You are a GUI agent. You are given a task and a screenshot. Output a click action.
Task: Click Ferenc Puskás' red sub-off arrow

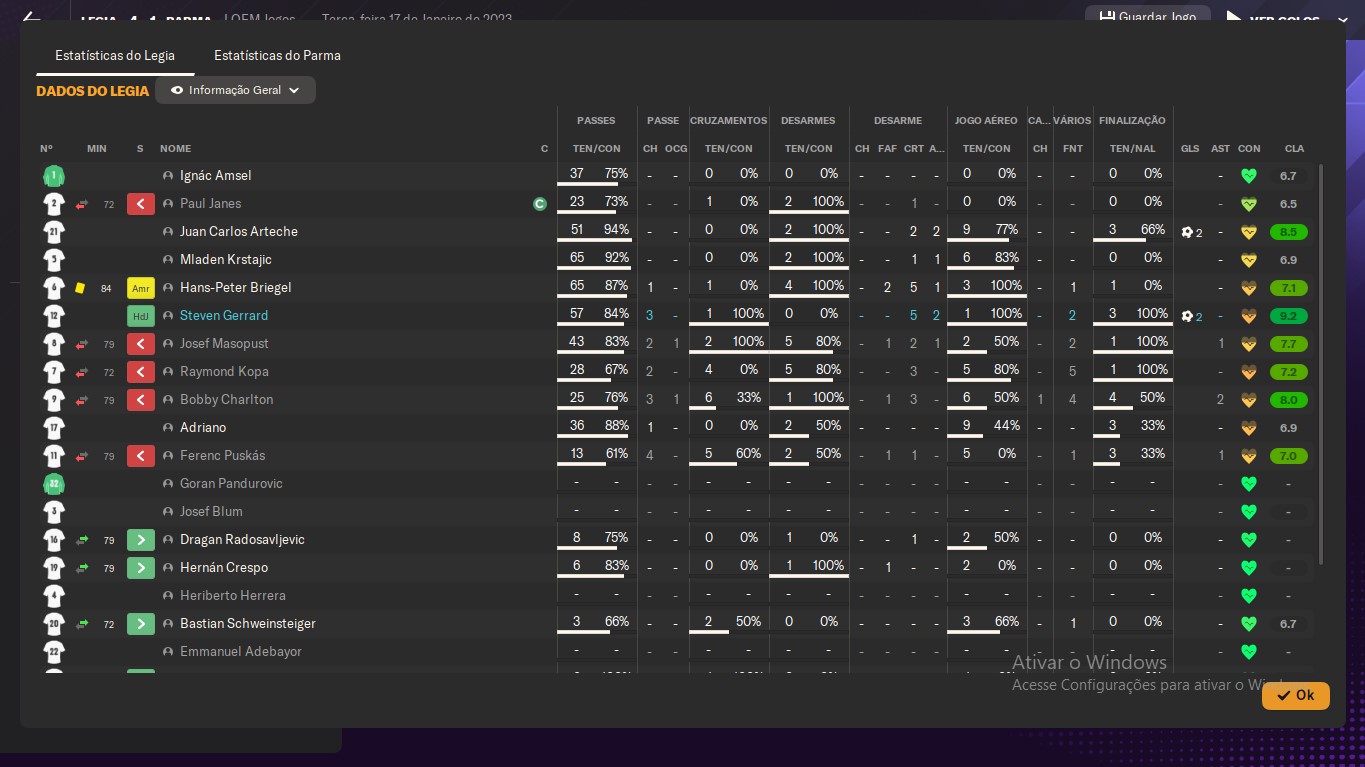141,456
